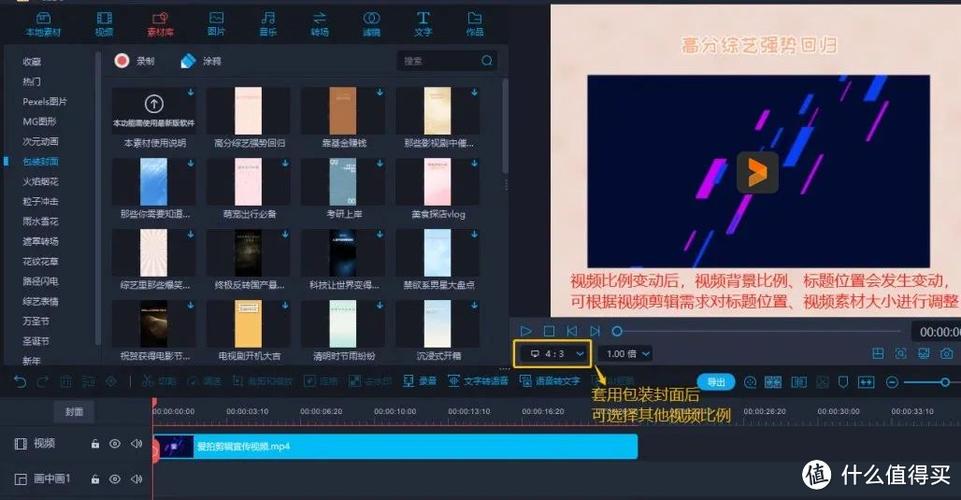Click the preview screen display icon
961x500 pixels.
point(924,354)
